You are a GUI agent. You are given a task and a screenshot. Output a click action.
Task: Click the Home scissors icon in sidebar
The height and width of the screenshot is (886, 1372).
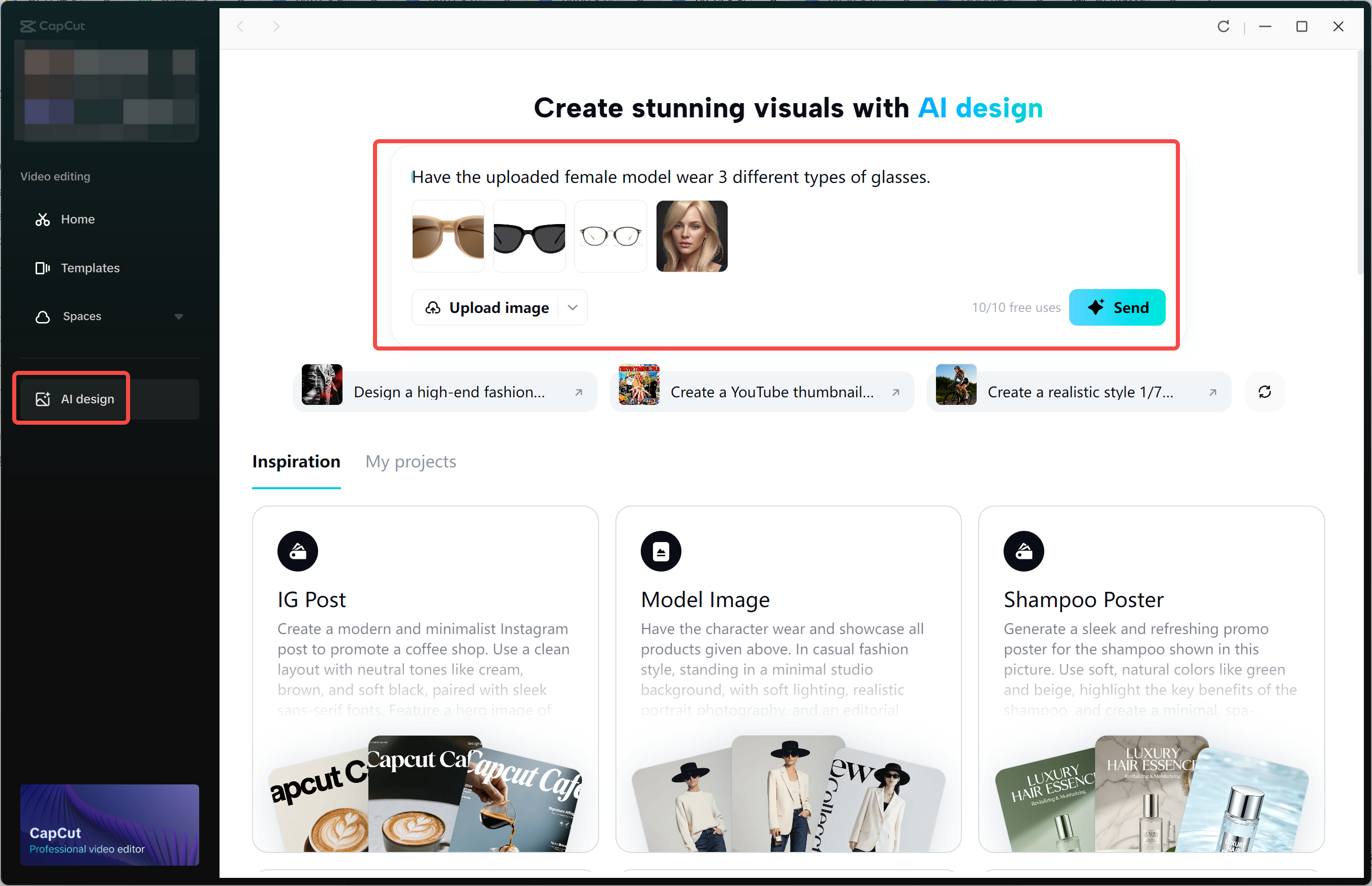(x=43, y=219)
